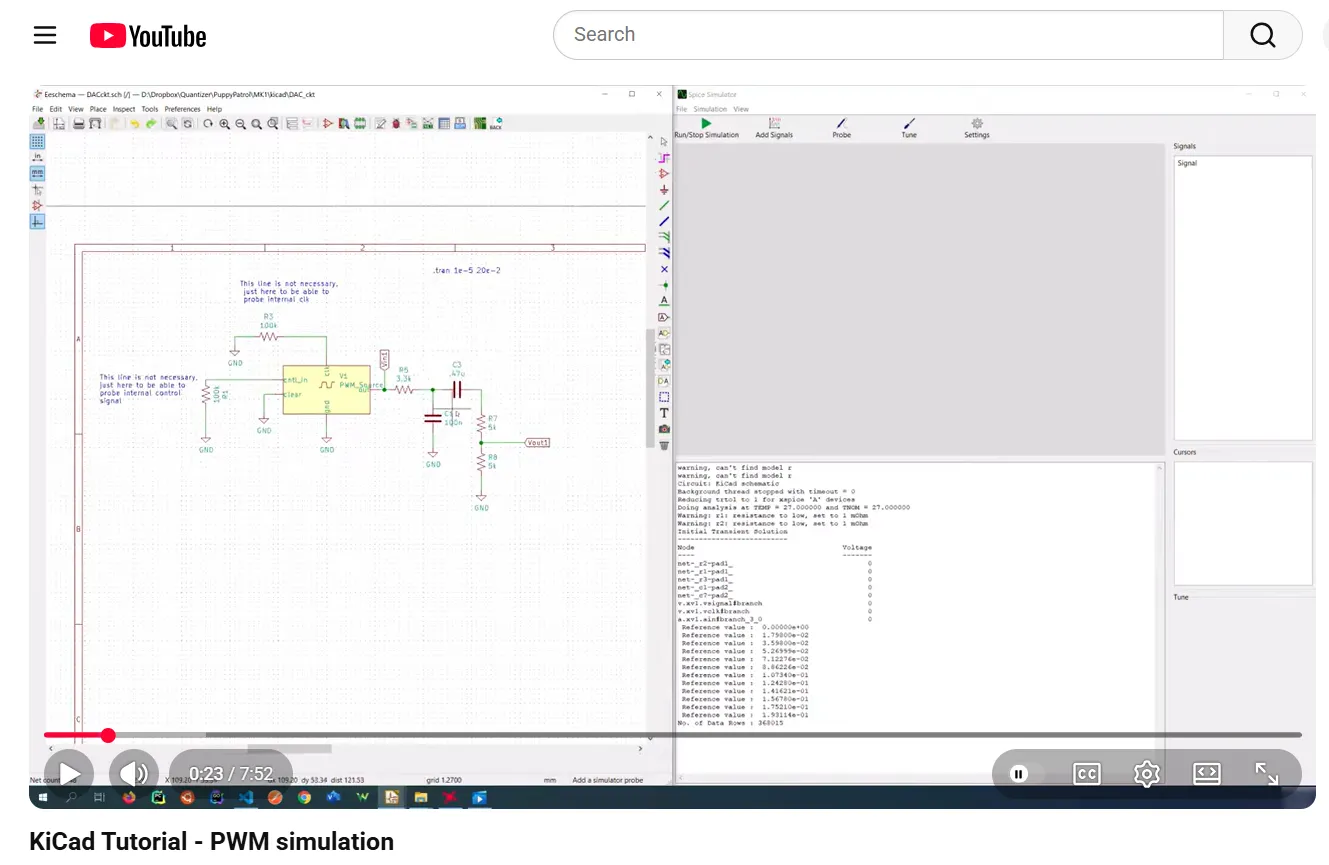The width and height of the screenshot is (1329, 865).
Task: Open the symbol editor icon
Action: click(327, 124)
